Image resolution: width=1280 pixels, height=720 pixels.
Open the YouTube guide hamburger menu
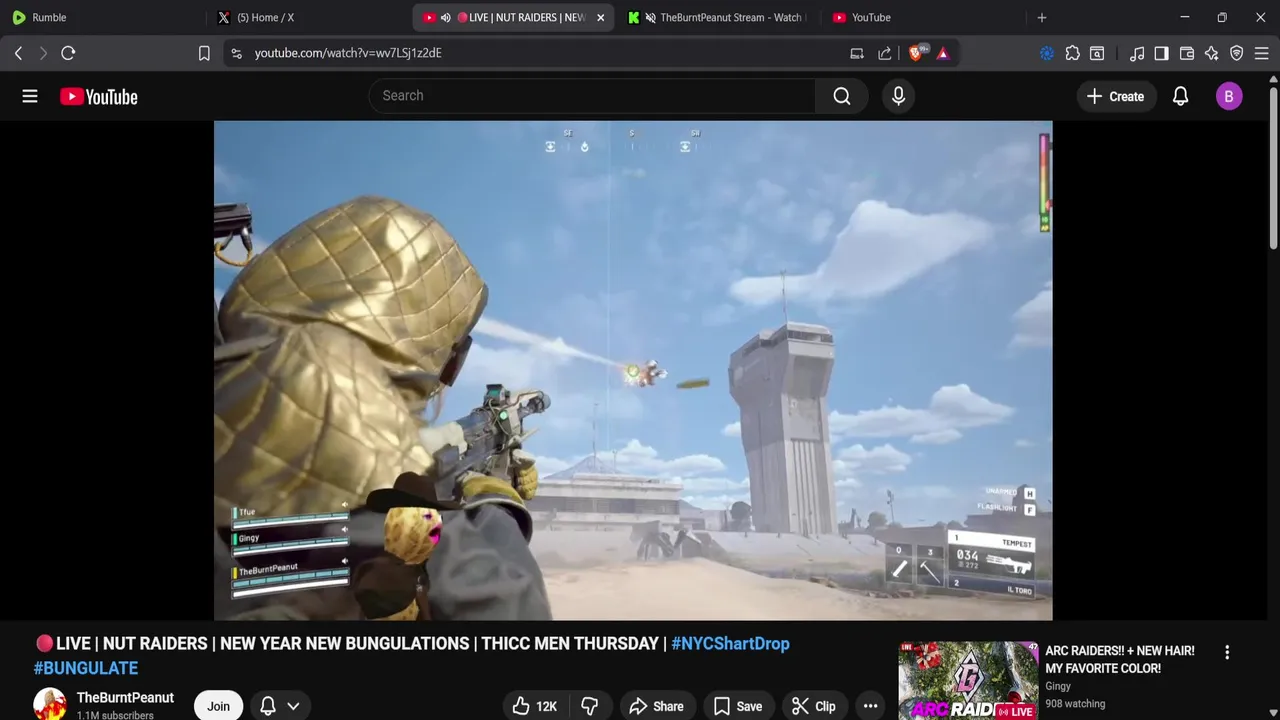[x=30, y=96]
